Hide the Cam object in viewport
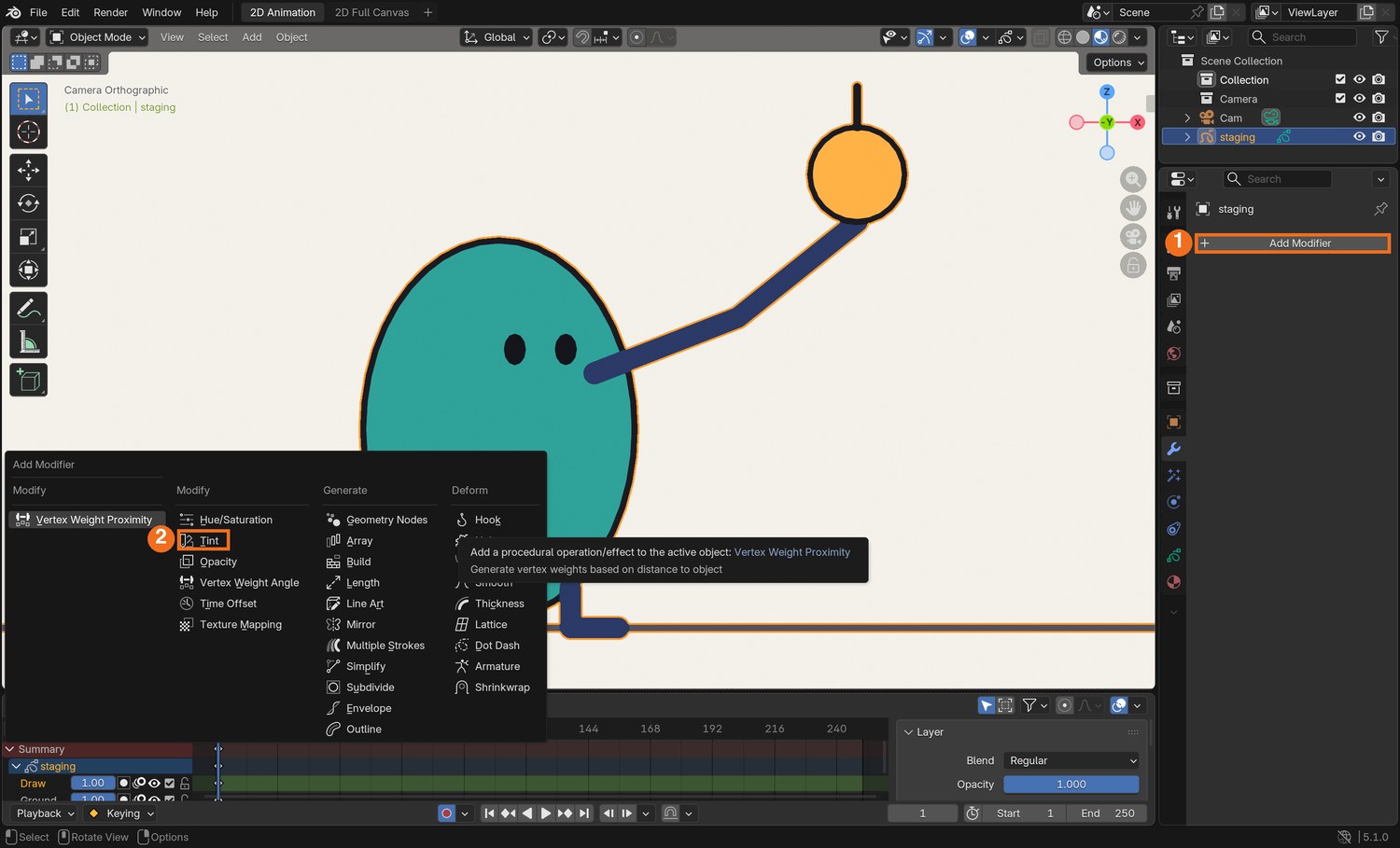Viewport: 1400px width, 848px height. coord(1359,118)
